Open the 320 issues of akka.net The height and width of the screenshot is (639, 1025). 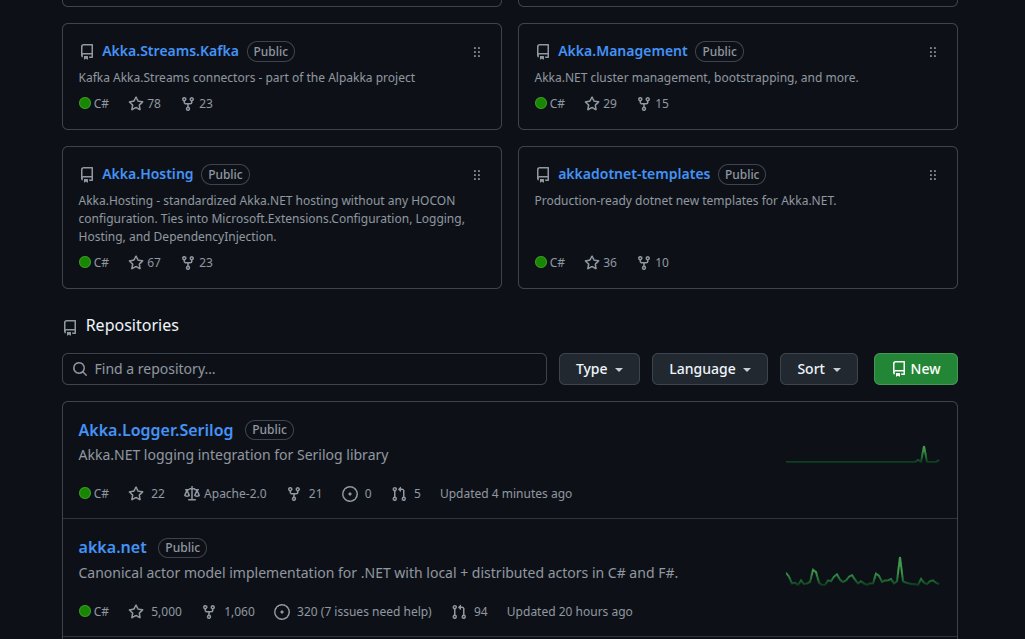(x=353, y=612)
